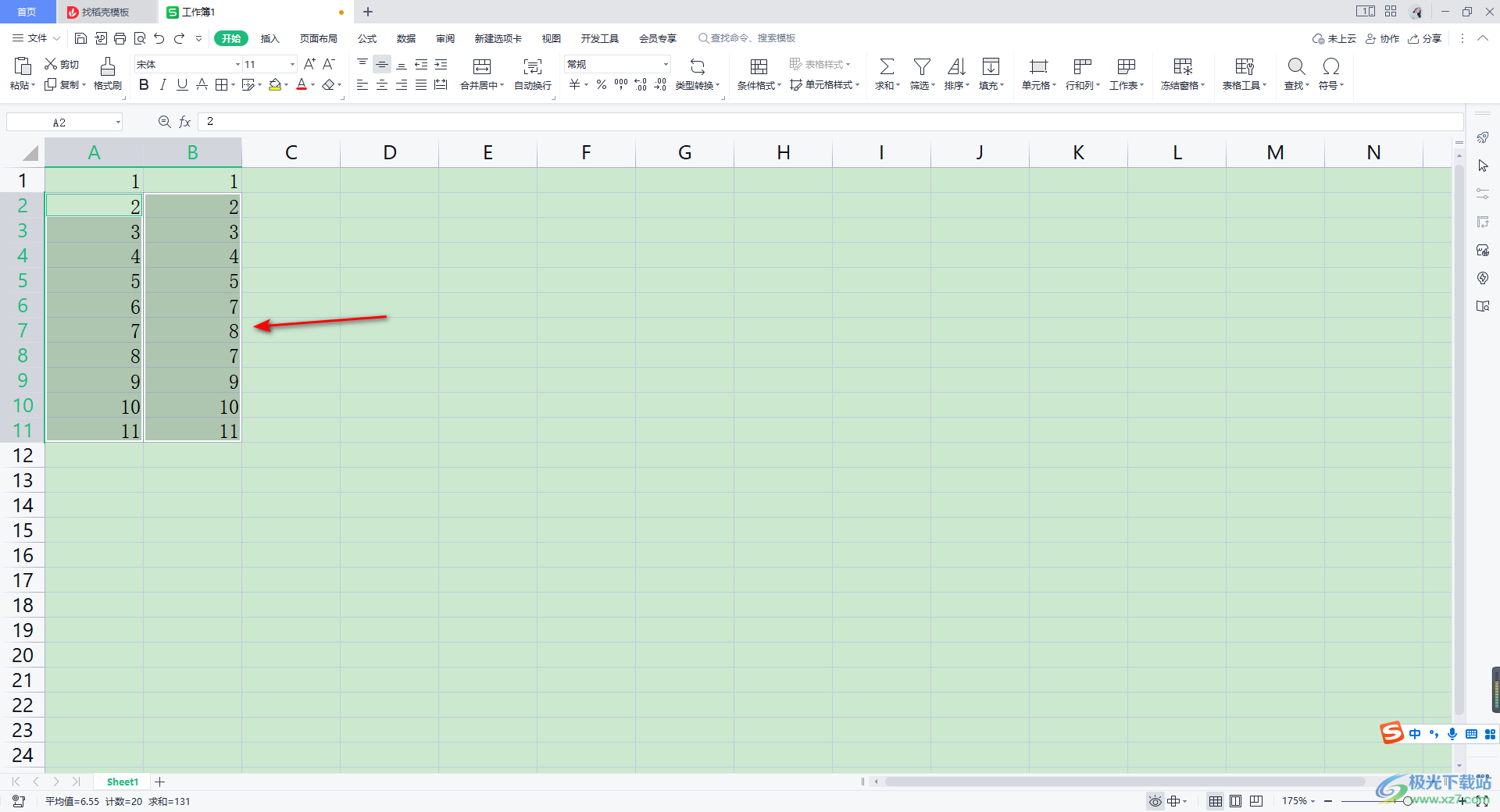Image resolution: width=1500 pixels, height=812 pixels.
Task: Expand the font name dropdown 宋体
Action: pos(237,64)
